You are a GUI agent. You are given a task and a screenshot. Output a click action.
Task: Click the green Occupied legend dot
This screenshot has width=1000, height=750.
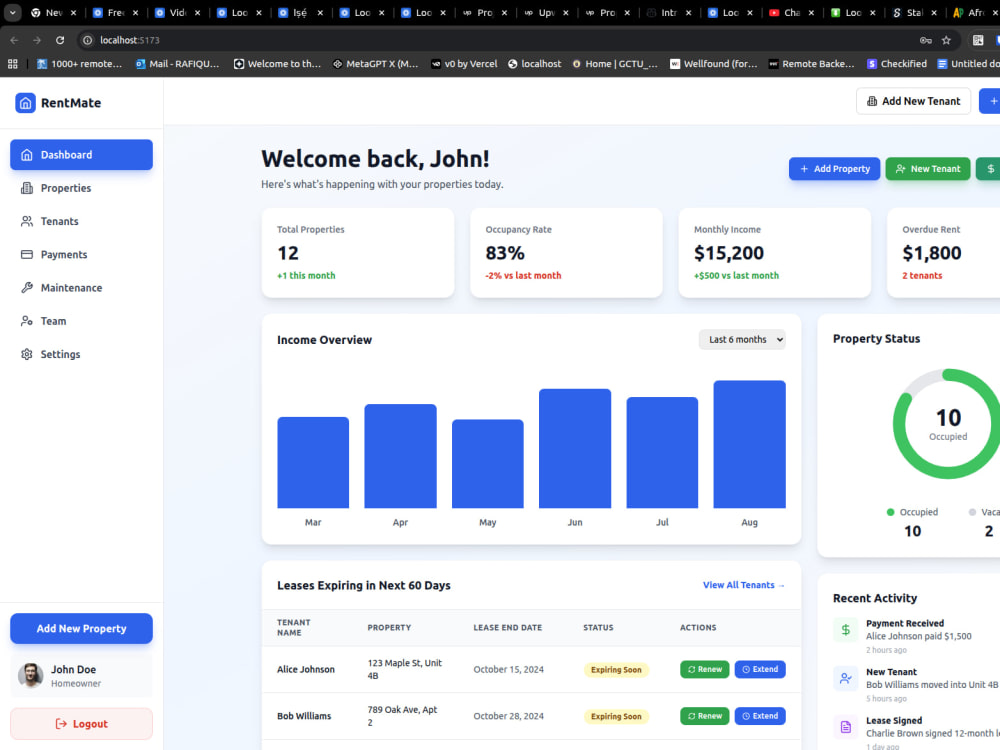890,512
